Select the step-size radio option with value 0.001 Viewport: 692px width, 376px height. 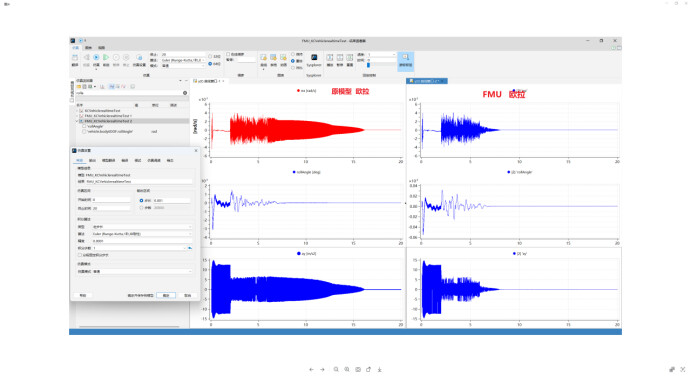(x=141, y=200)
